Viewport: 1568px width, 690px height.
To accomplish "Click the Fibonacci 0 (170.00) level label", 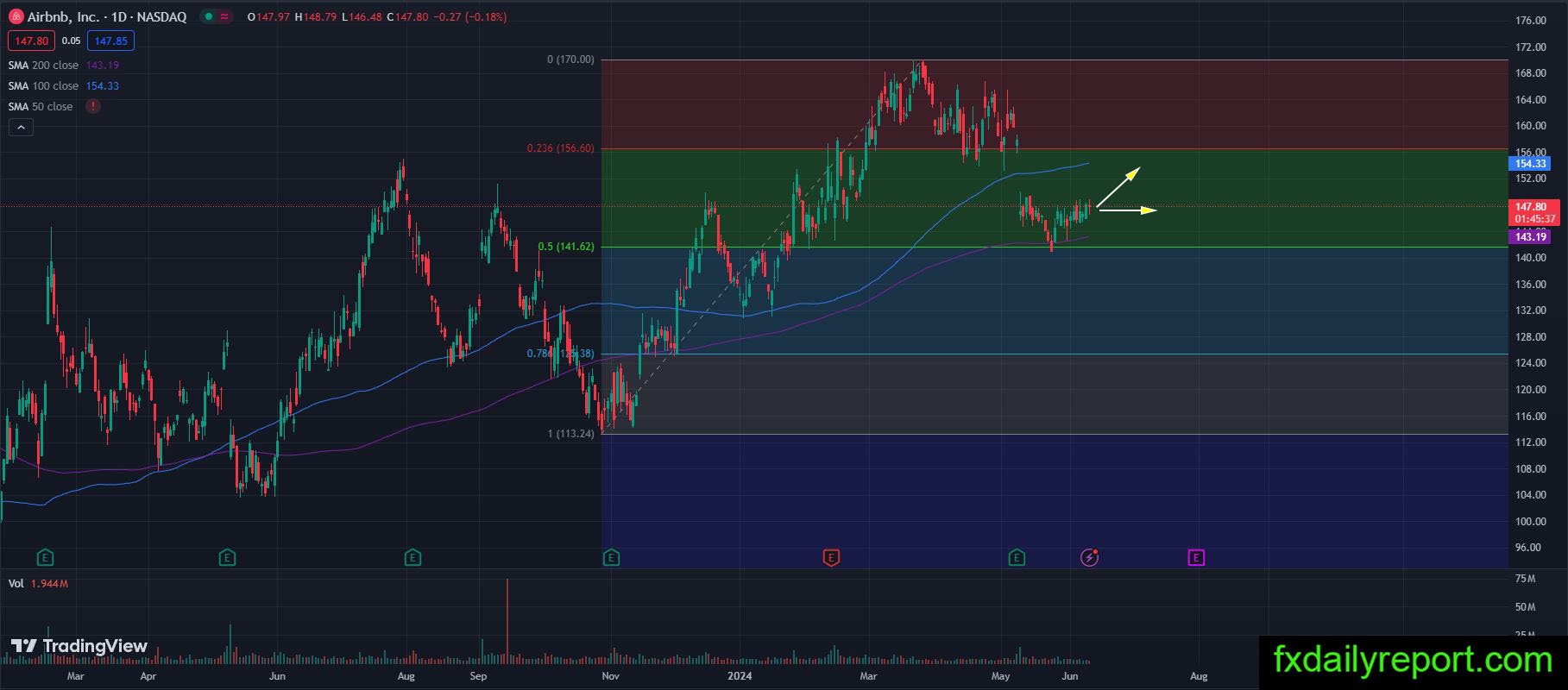I will pos(570,60).
